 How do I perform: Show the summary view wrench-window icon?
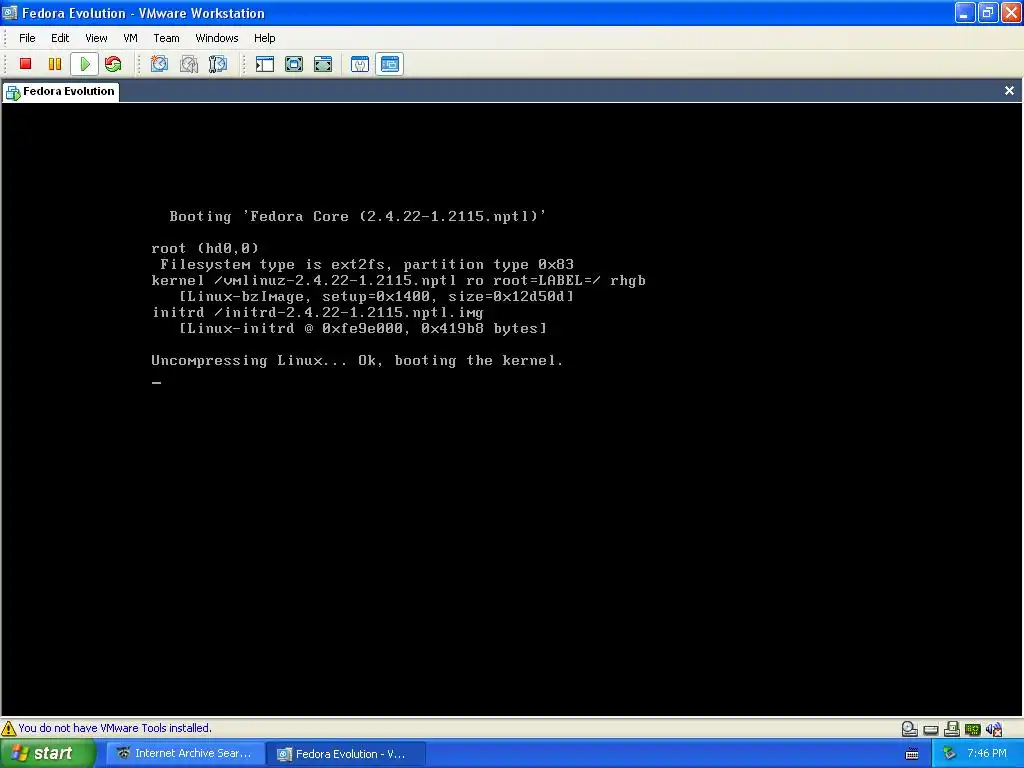tap(360, 64)
